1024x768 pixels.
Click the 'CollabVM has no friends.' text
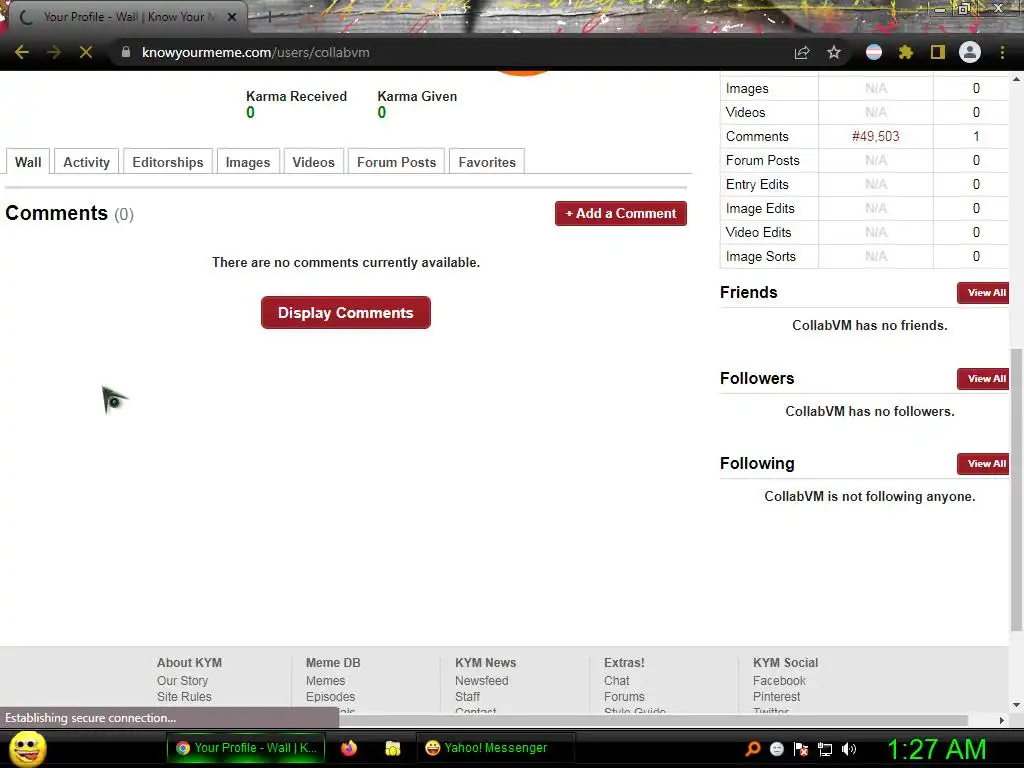[x=870, y=325]
